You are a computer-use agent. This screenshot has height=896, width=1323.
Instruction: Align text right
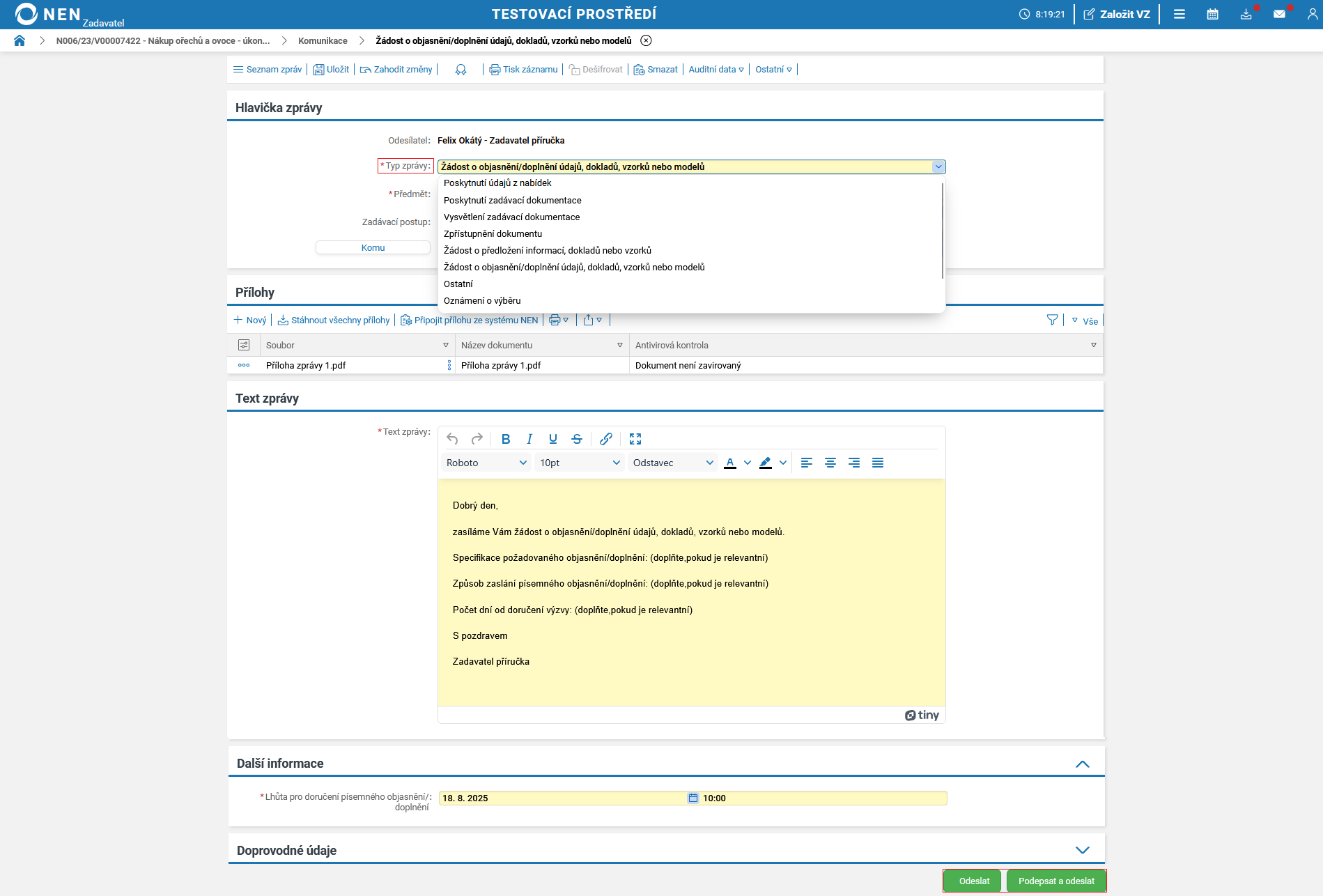[x=854, y=463]
